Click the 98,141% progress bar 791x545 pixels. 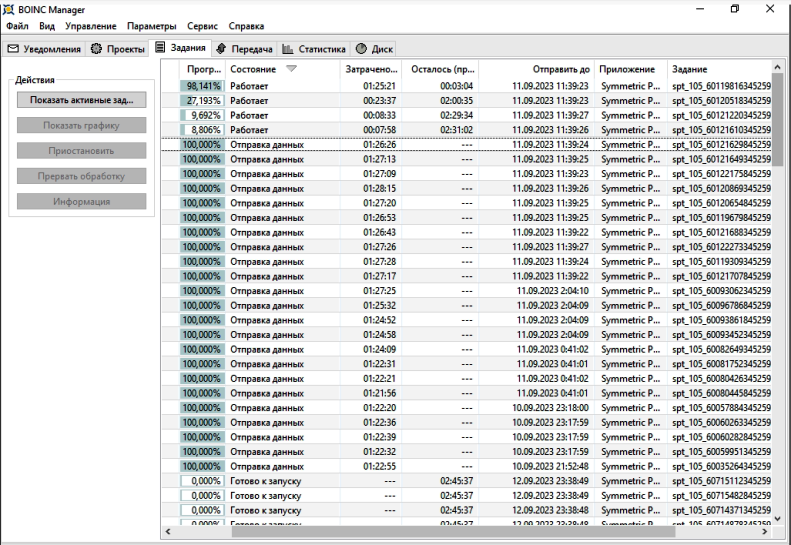pos(202,86)
